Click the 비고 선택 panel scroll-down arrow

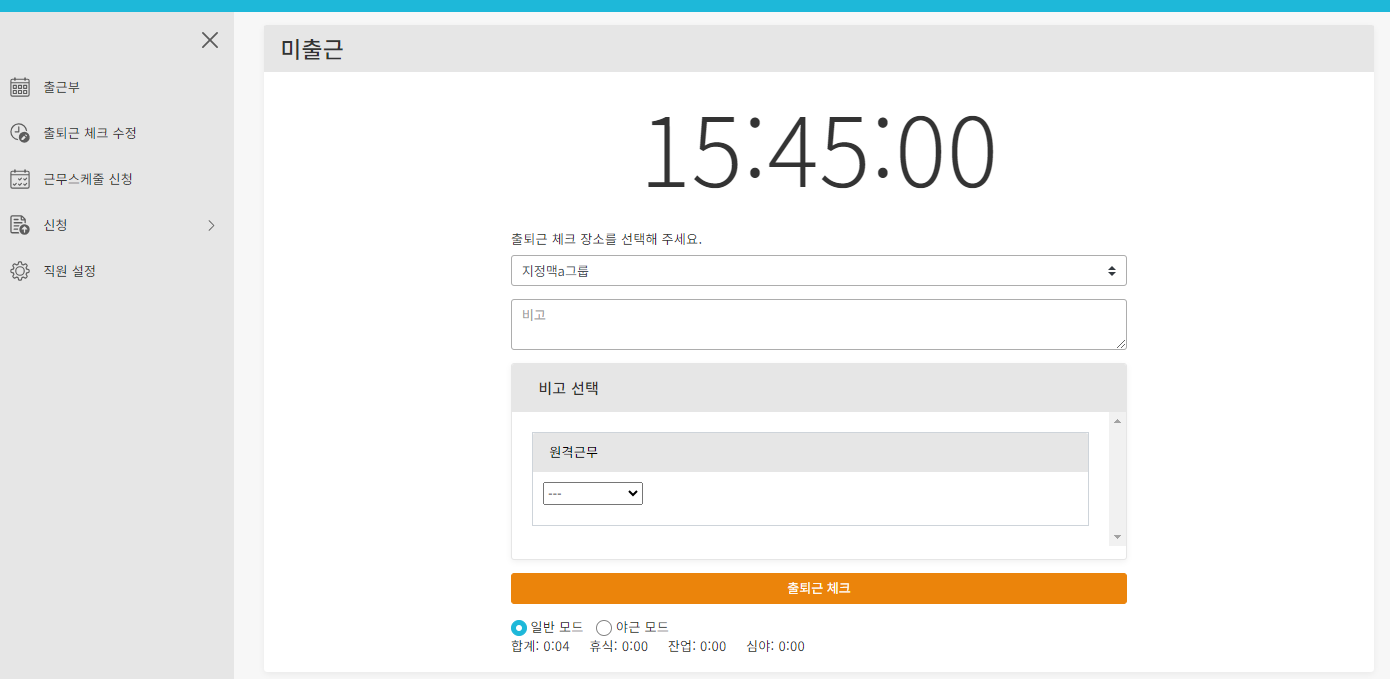pos(1117,537)
